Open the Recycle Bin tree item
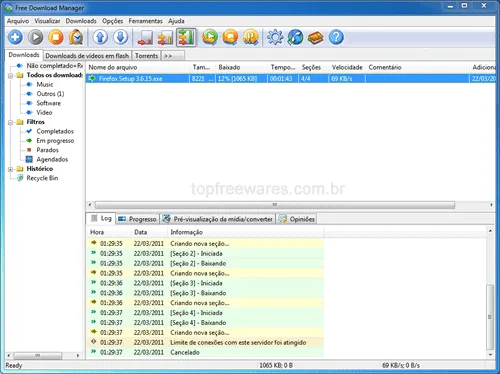 tap(42, 178)
